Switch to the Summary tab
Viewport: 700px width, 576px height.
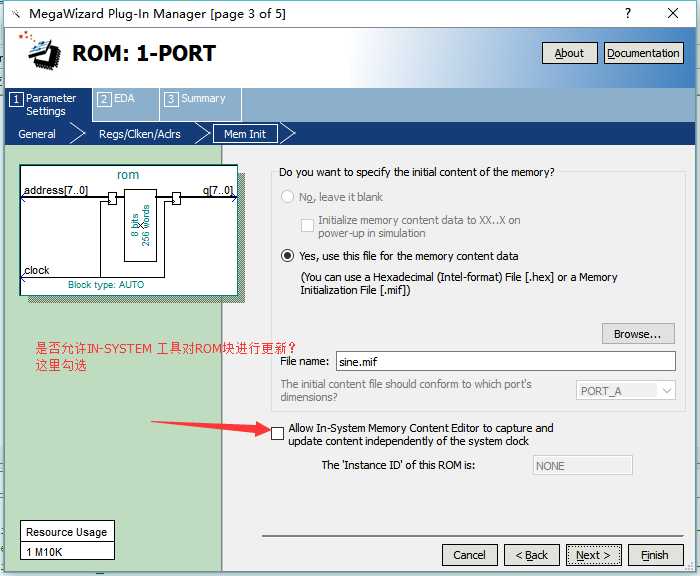(x=200, y=104)
